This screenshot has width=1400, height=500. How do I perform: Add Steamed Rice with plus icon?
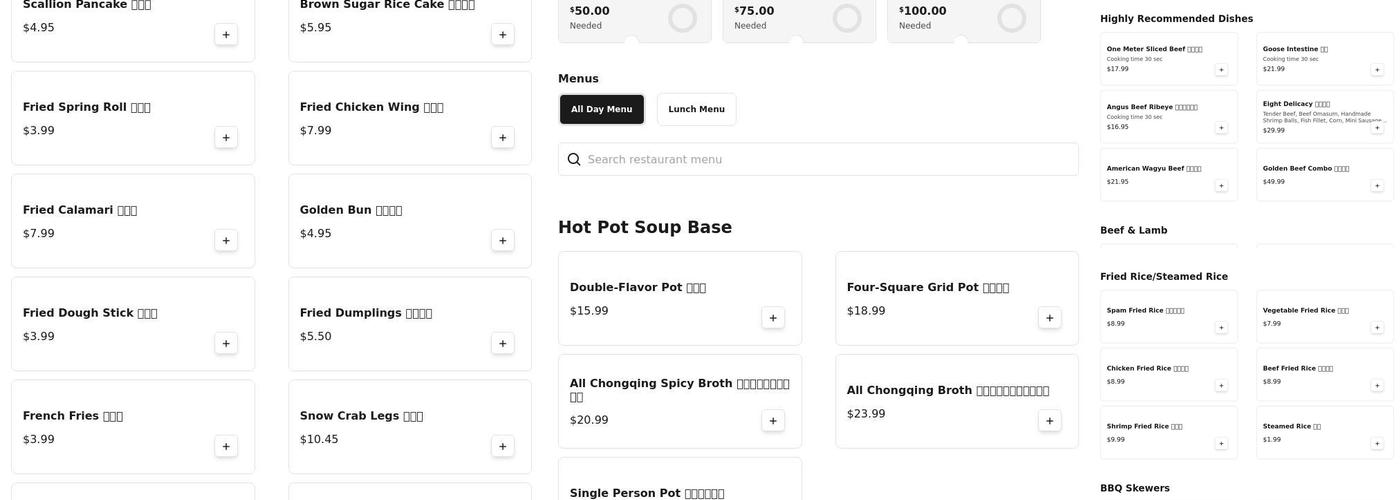click(1377, 444)
